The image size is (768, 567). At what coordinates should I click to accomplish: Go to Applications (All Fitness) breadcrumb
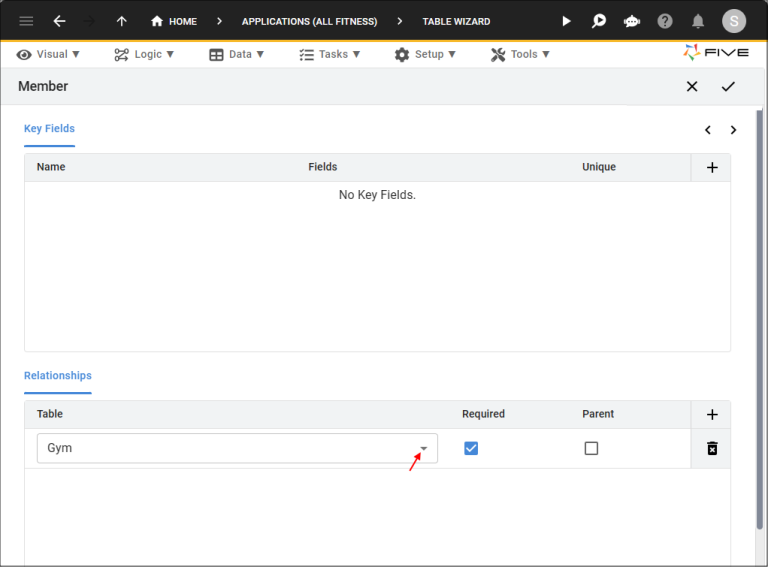[309, 21]
